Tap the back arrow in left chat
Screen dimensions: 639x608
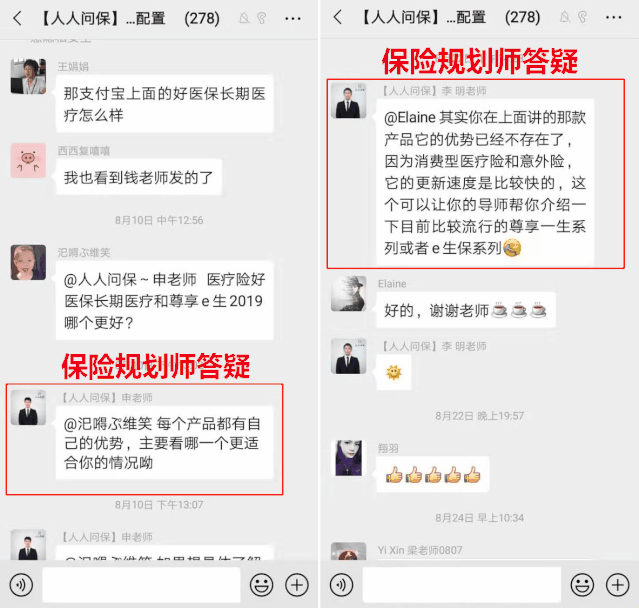click(18, 19)
